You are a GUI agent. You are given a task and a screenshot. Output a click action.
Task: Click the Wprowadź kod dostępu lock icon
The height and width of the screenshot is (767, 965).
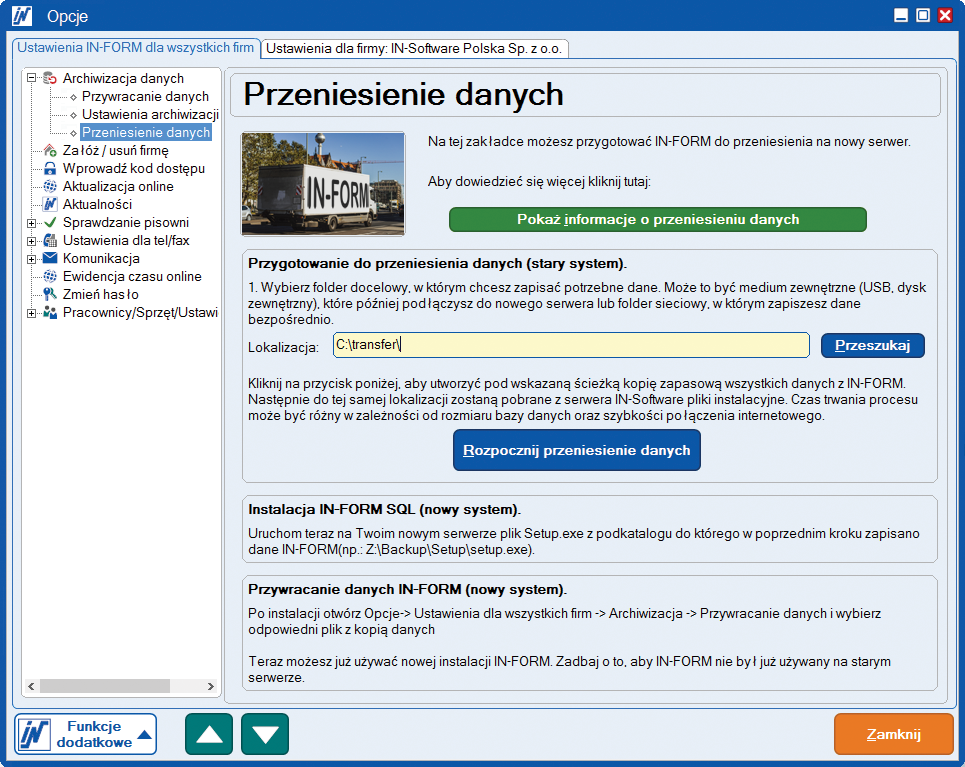pos(50,168)
